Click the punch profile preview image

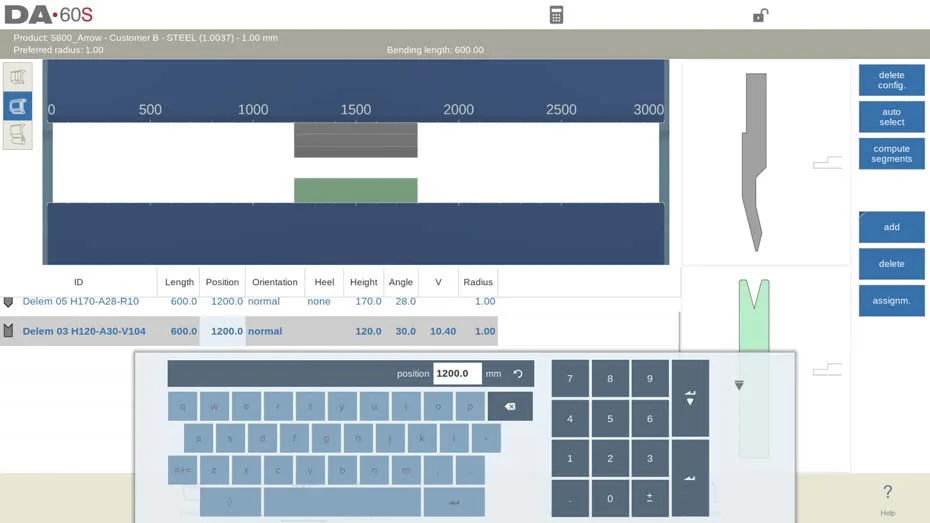754,161
